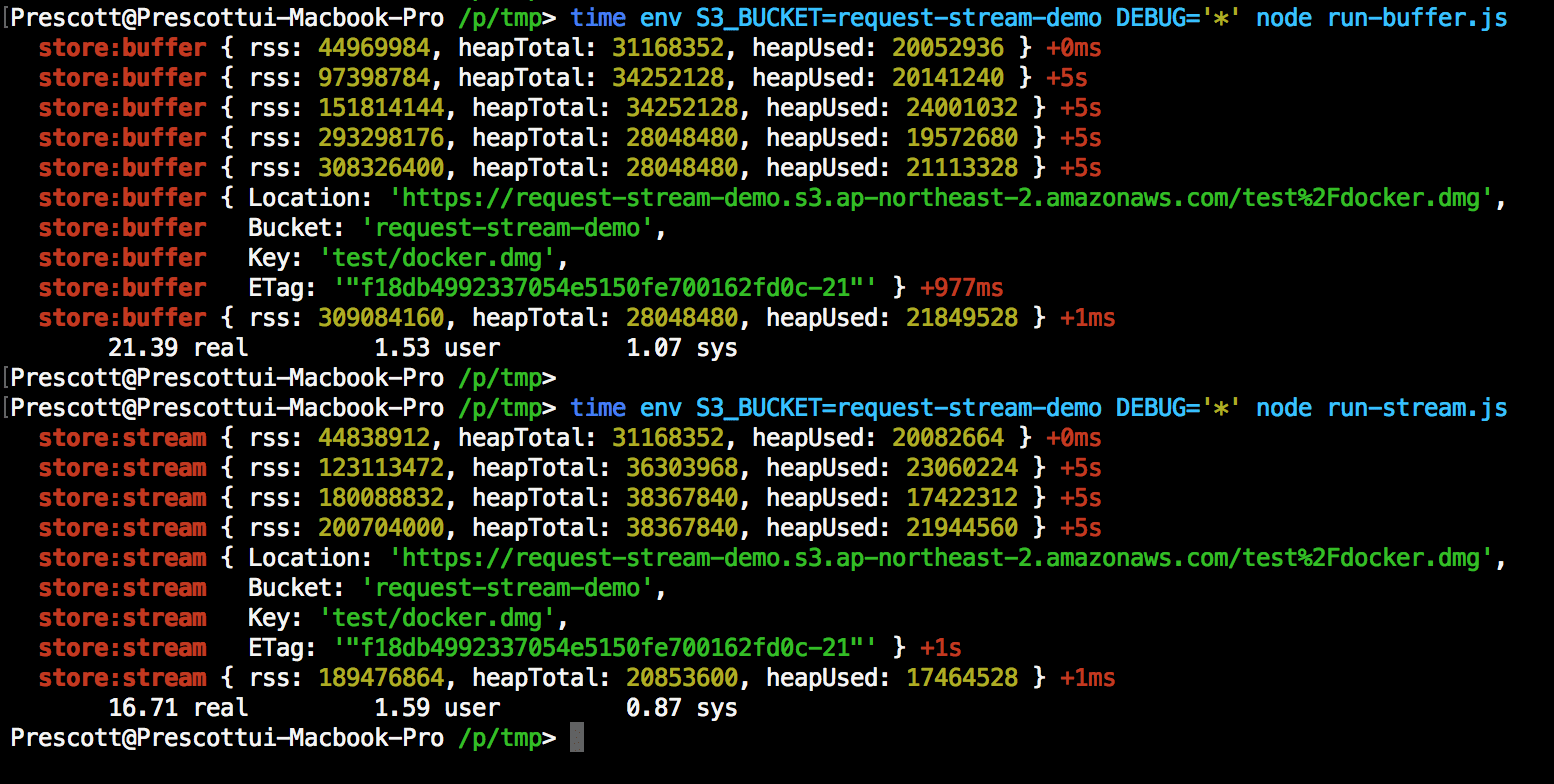Select rss value 200704000
This screenshot has height=784, width=1554.
point(381,528)
